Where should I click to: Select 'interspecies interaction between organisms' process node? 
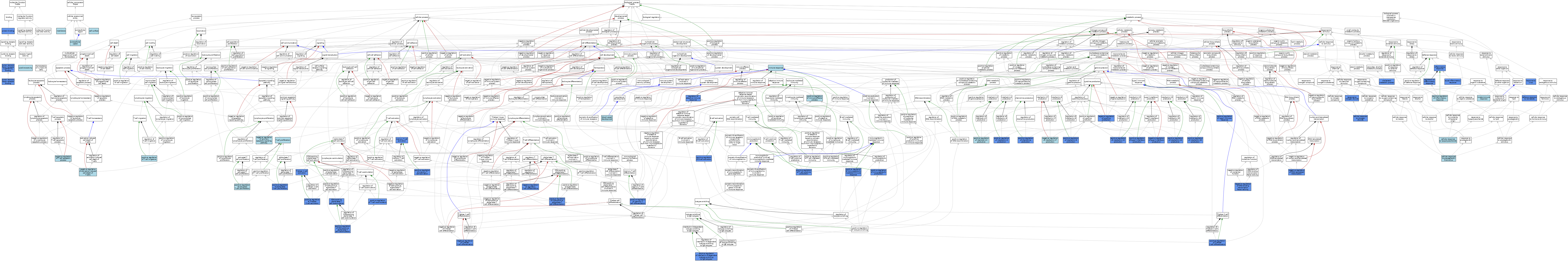tap(1391, 17)
